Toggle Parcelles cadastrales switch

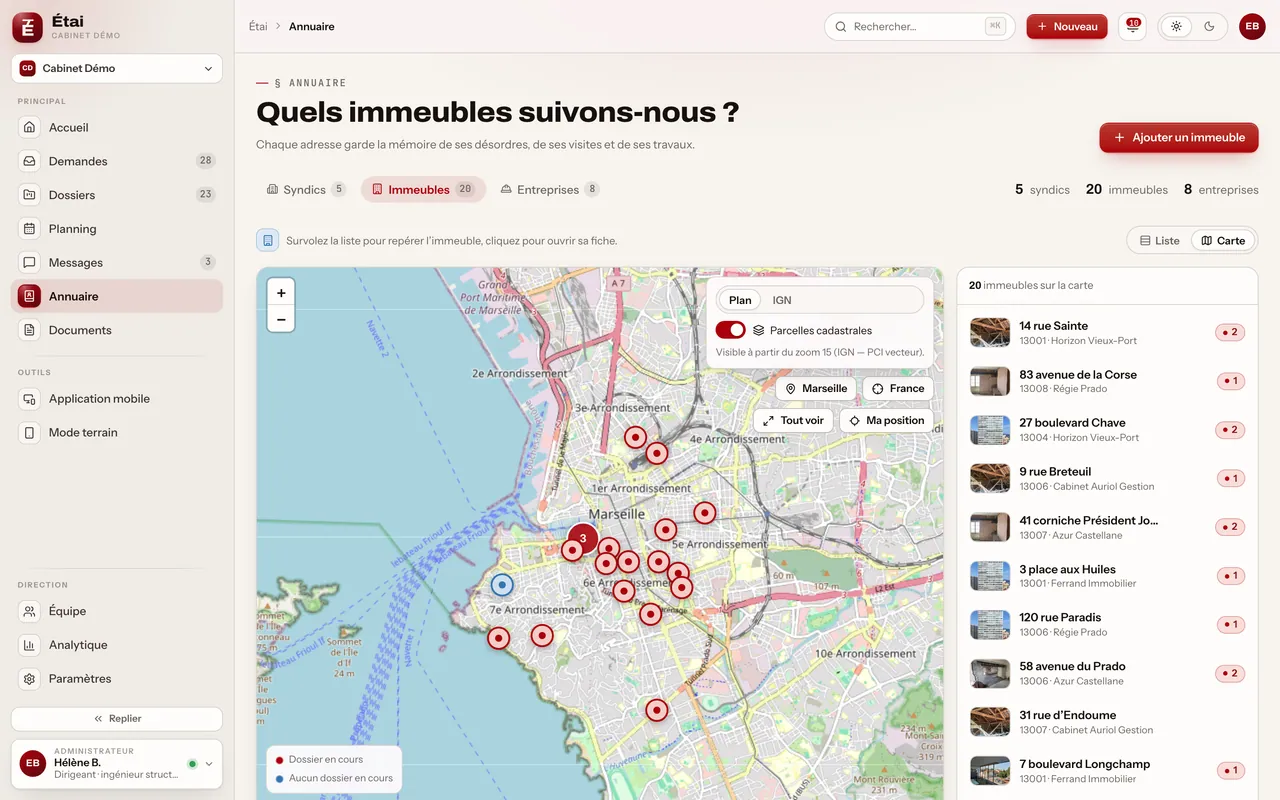731,330
